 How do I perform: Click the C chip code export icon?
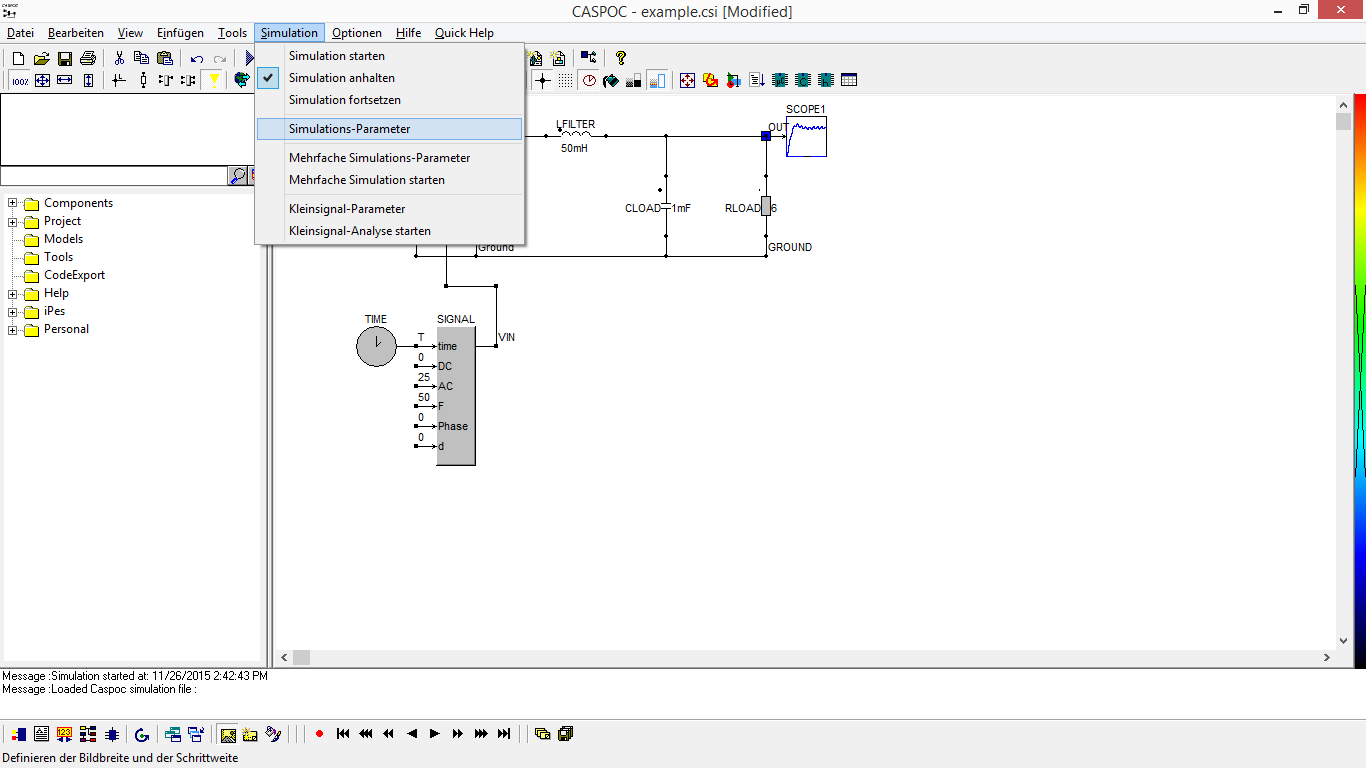pyautogui.click(x=803, y=80)
